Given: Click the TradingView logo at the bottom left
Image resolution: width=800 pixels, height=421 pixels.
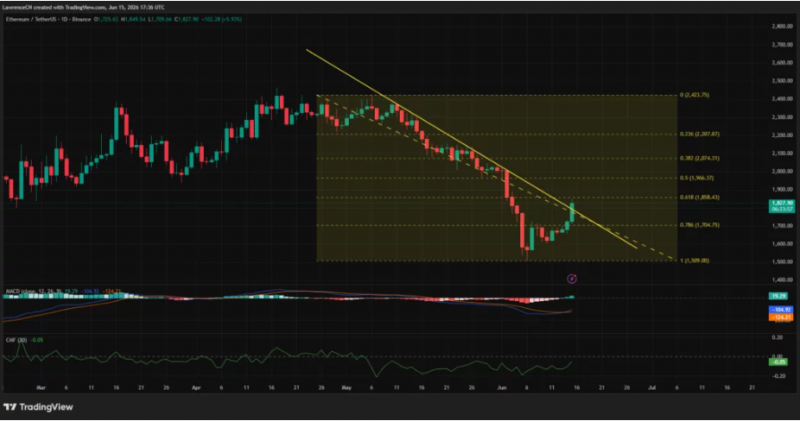Looking at the screenshot, I should click(x=38, y=407).
